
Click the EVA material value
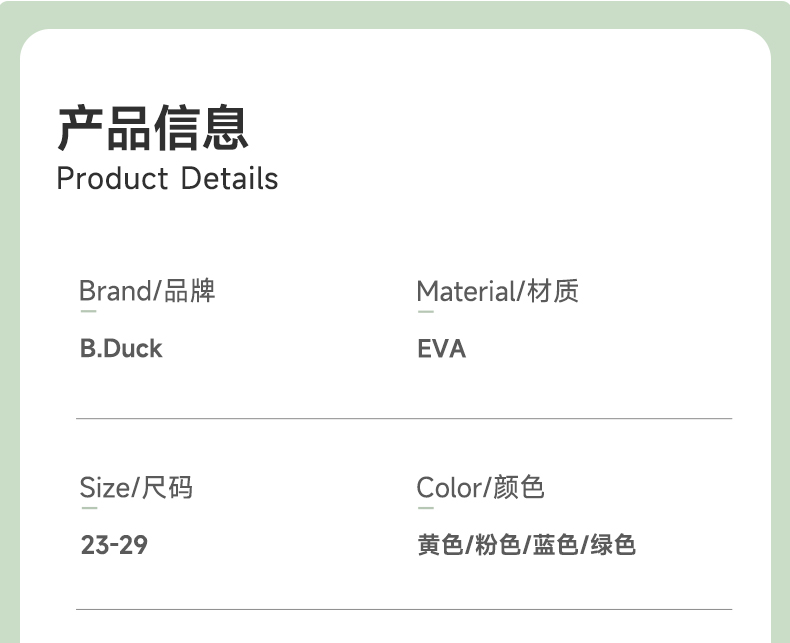[x=441, y=349]
